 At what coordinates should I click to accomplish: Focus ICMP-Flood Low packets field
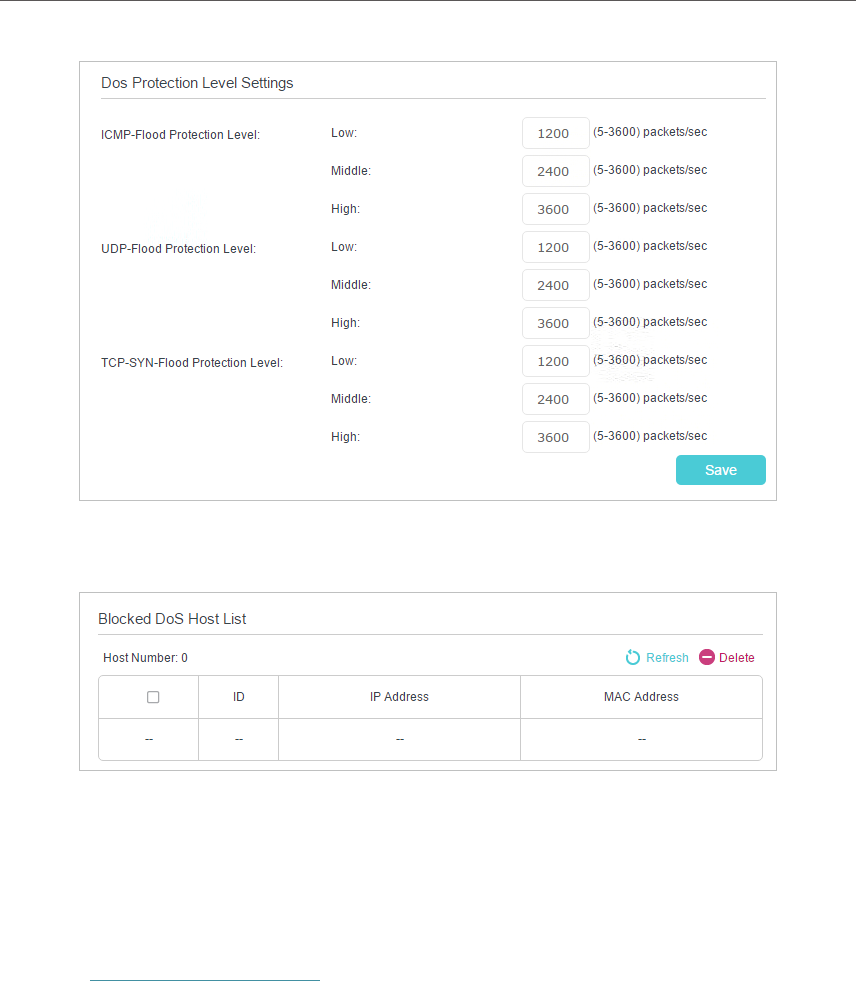point(555,133)
